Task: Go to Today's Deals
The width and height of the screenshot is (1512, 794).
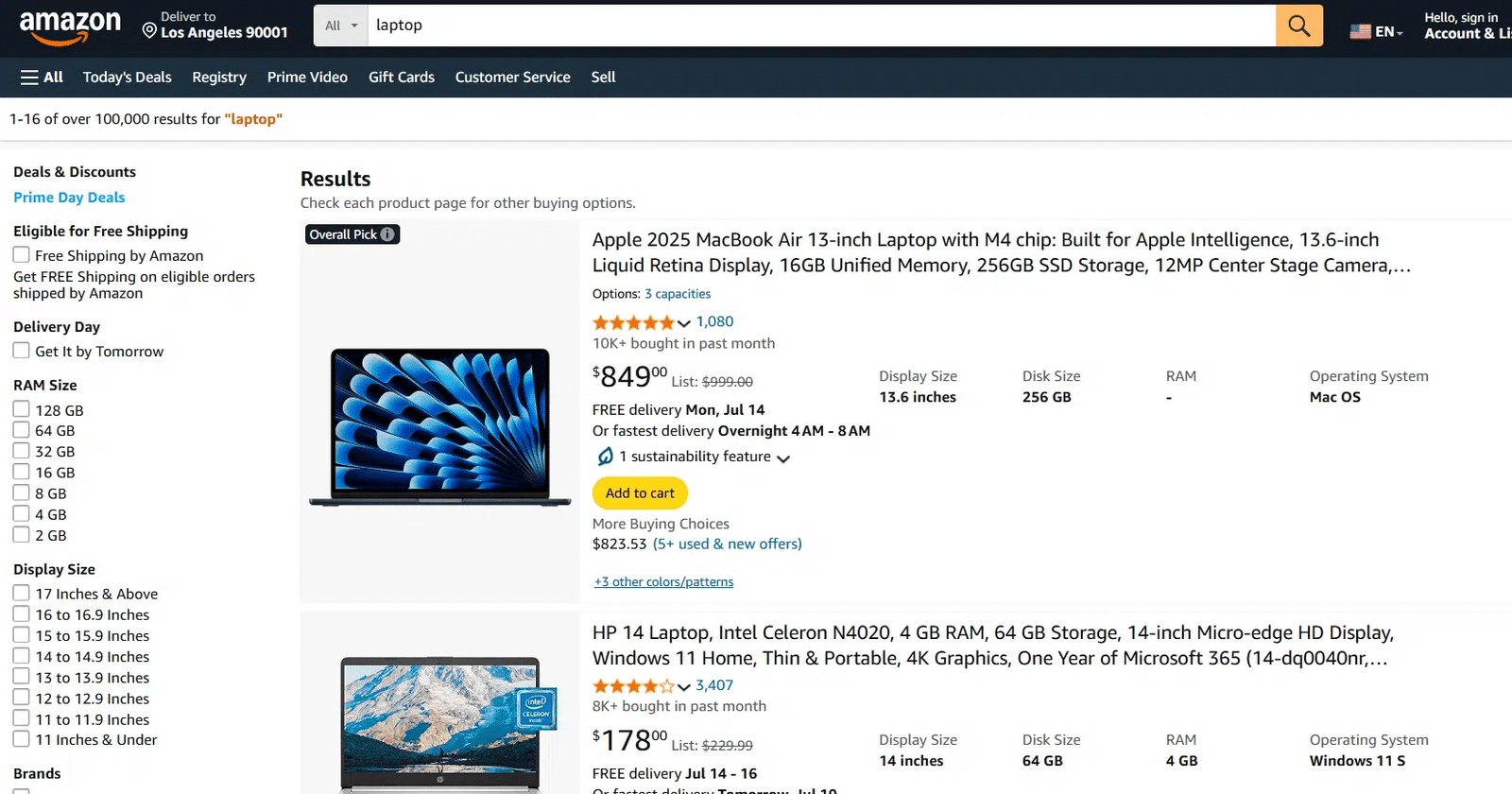Action: tap(127, 78)
